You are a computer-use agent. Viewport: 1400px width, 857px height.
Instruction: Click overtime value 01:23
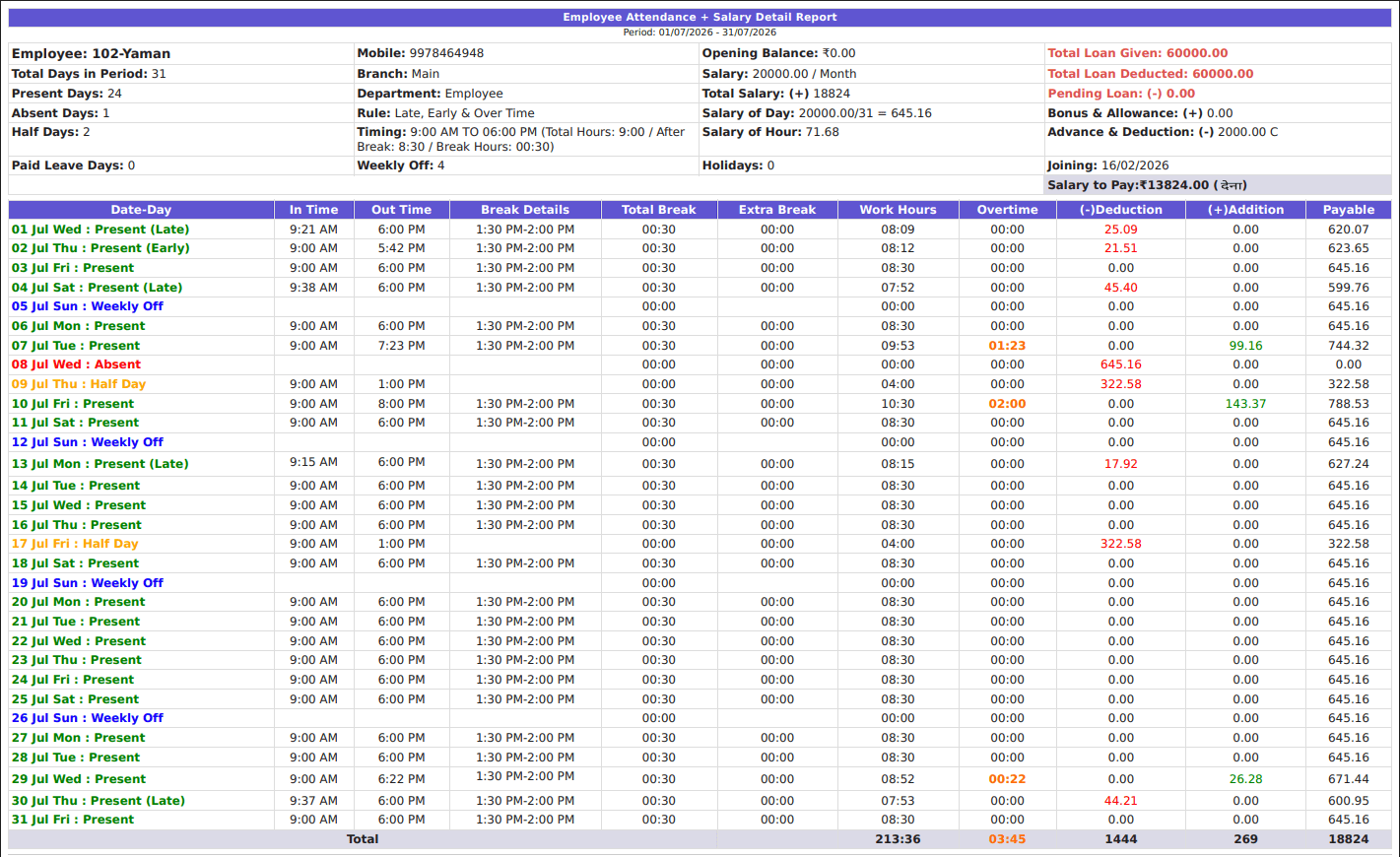[1007, 346]
